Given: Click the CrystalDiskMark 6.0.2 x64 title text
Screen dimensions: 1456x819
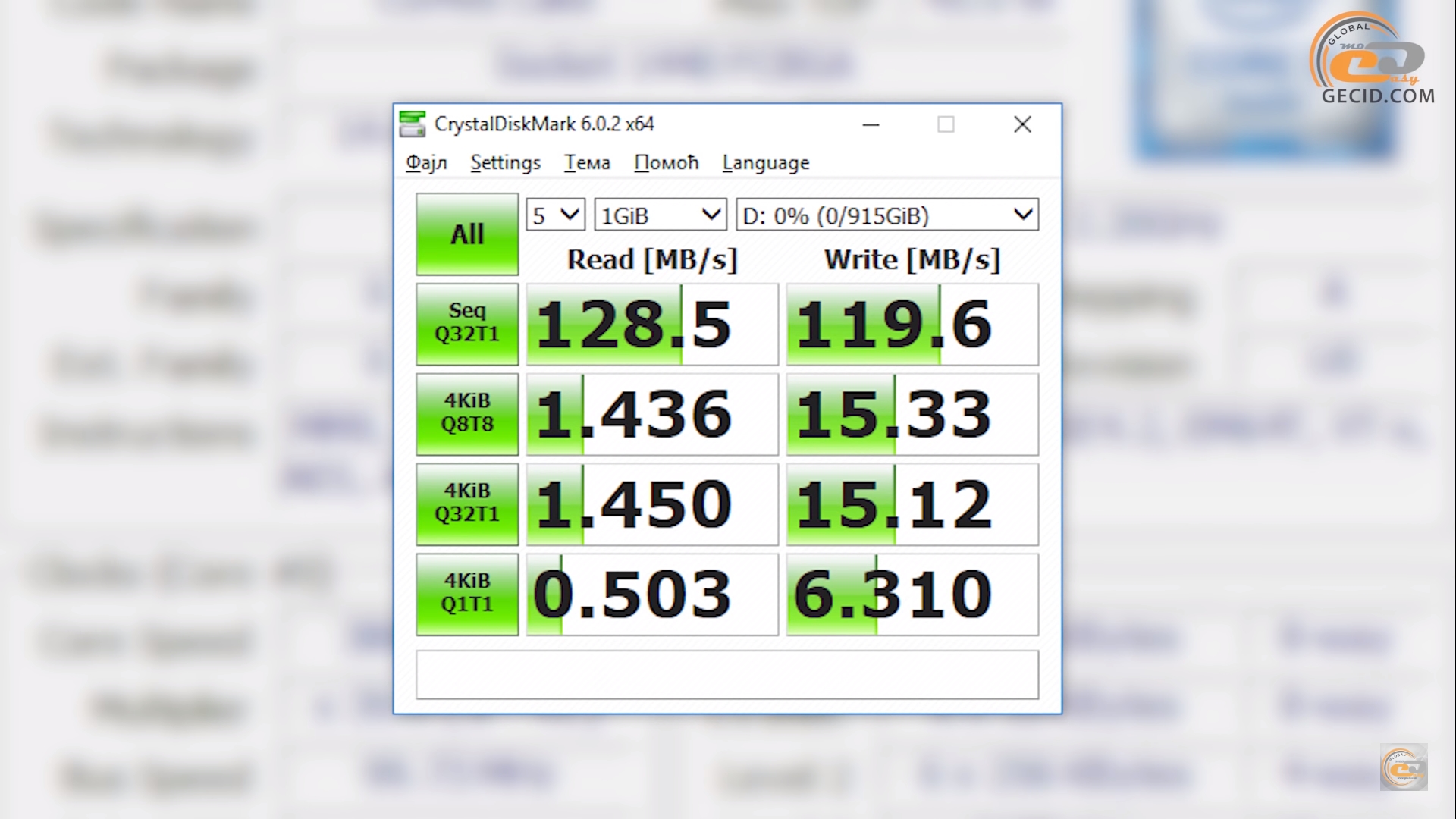Looking at the screenshot, I should [x=544, y=124].
